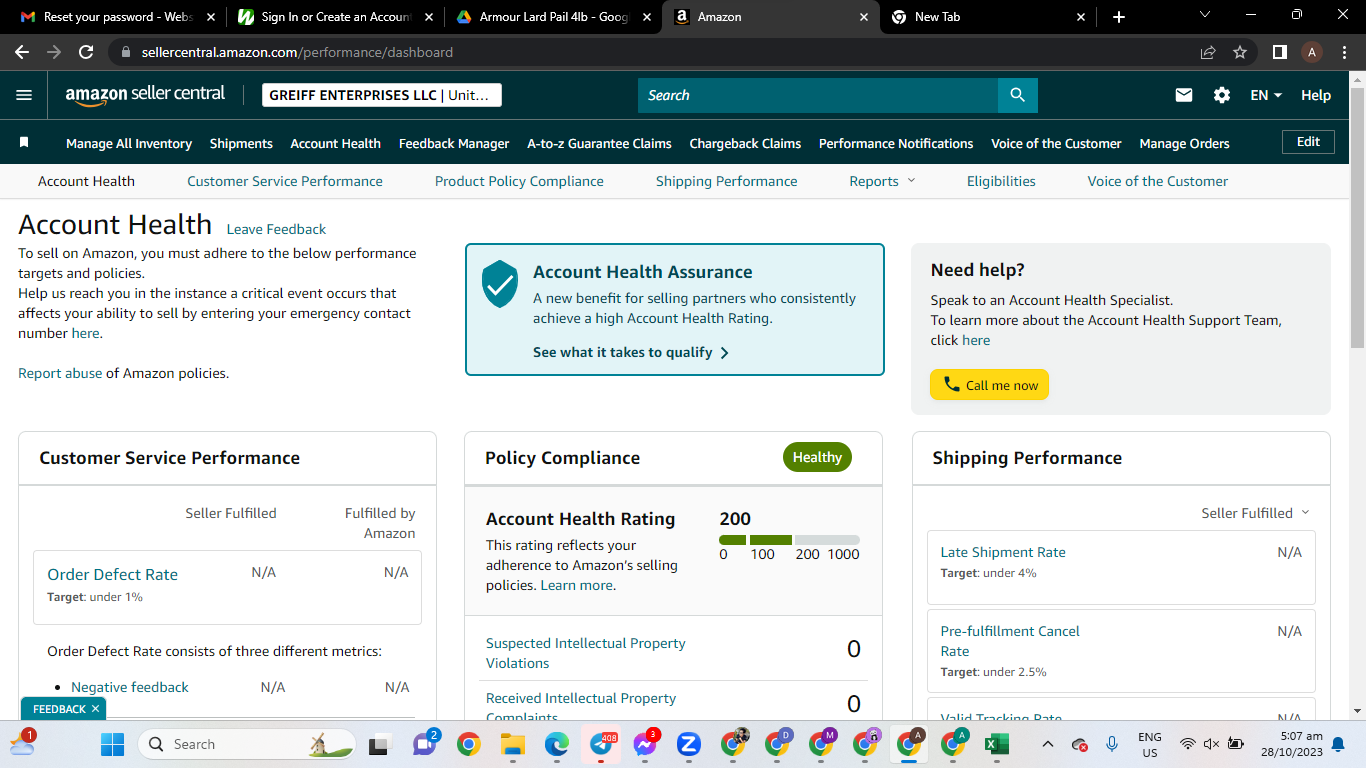Open the Order Defect Rate link

[x=112, y=574]
